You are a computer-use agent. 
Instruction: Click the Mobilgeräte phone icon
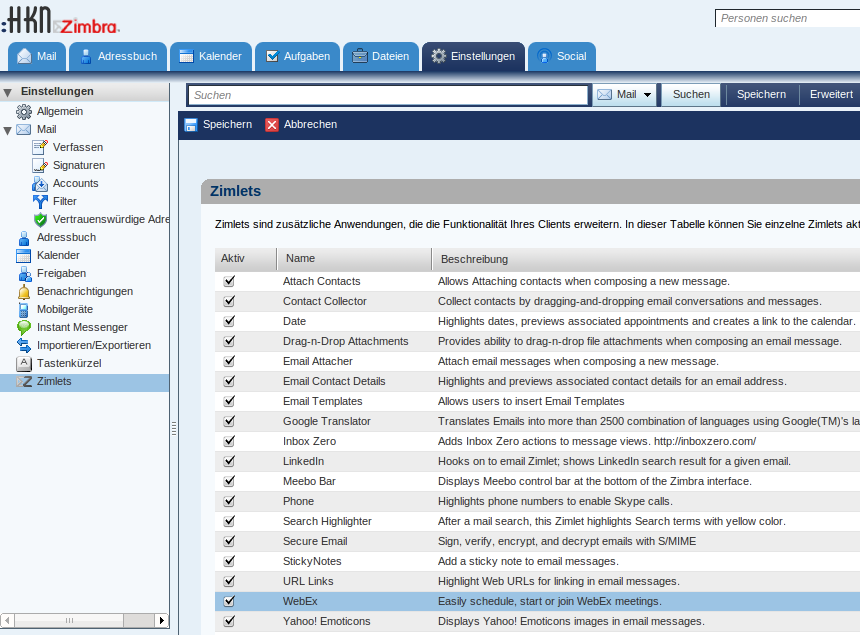pyautogui.click(x=24, y=309)
